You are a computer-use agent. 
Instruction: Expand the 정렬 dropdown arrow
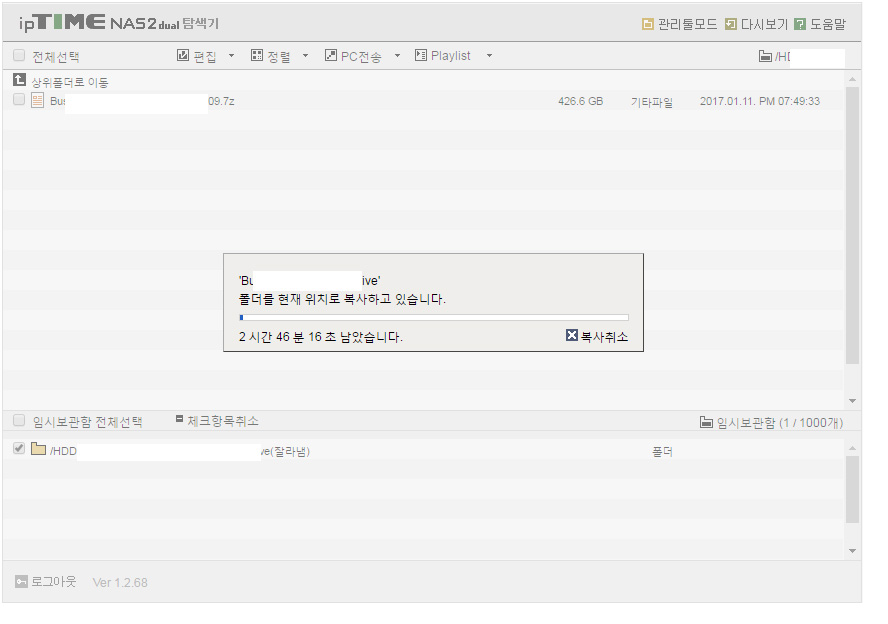(305, 55)
